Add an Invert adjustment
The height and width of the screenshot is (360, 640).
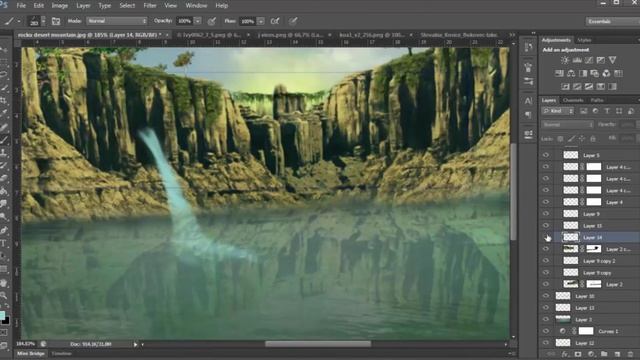(565, 87)
